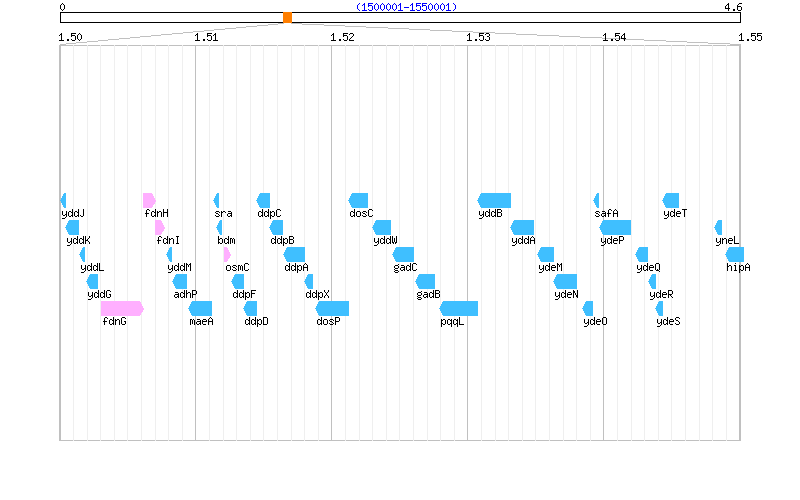Open the adhP gene label

tap(185, 294)
